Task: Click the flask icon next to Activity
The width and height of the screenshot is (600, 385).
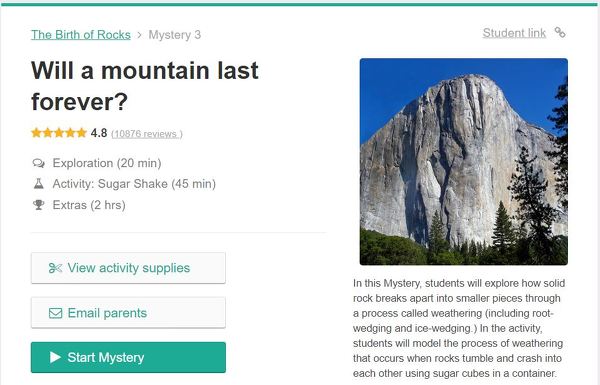Action: point(39,184)
